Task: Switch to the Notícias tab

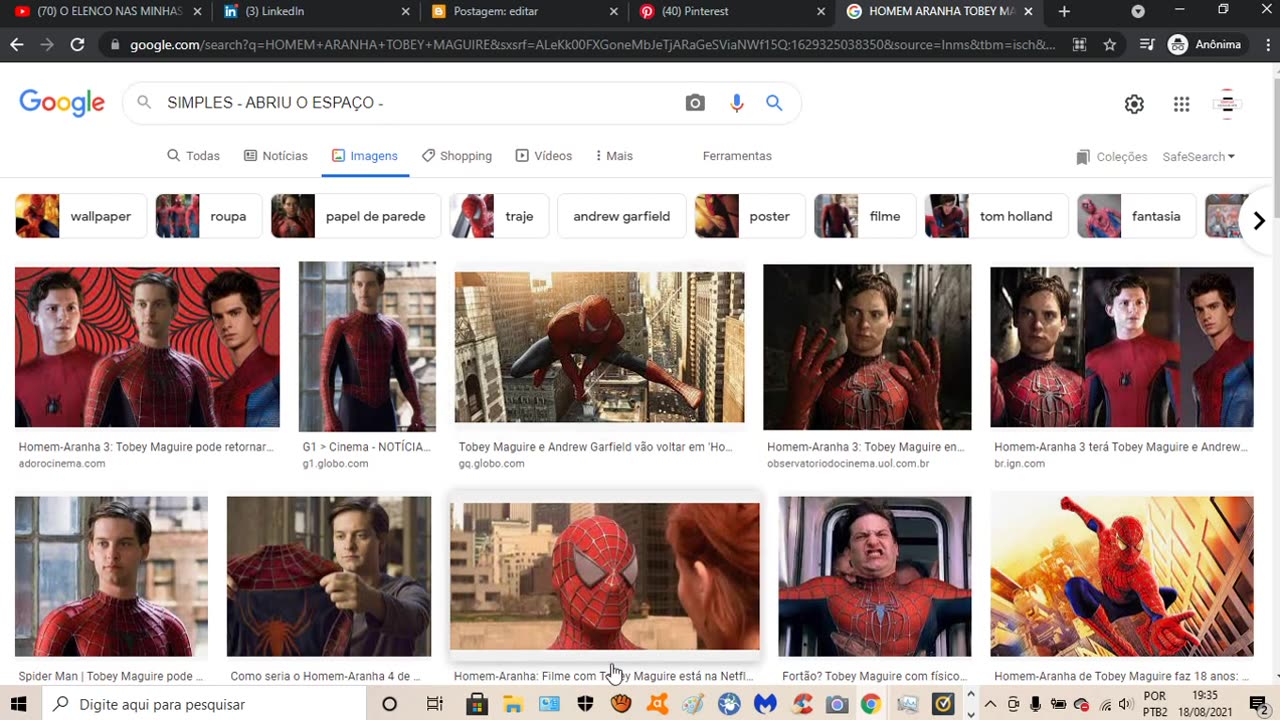Action: tap(276, 156)
